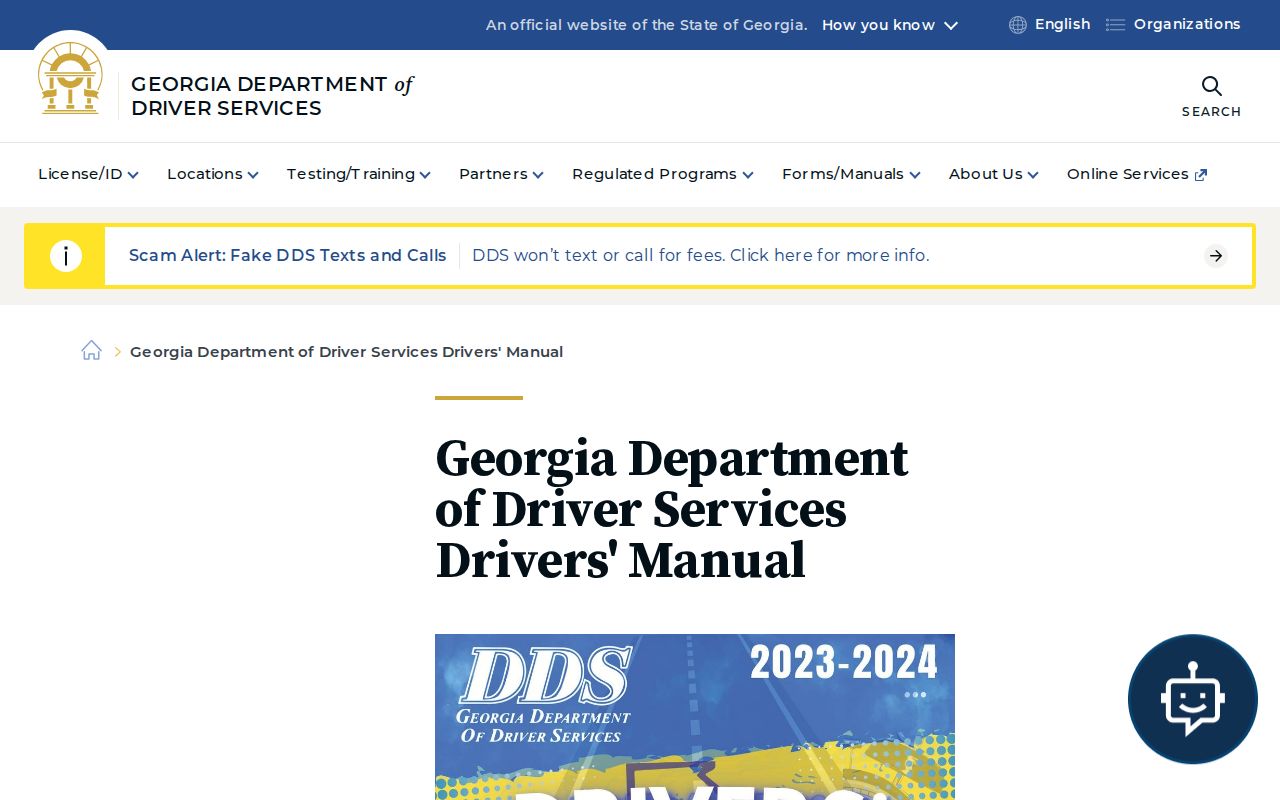Open the Forms/Manuals menu
This screenshot has width=1280, height=800.
tap(851, 174)
